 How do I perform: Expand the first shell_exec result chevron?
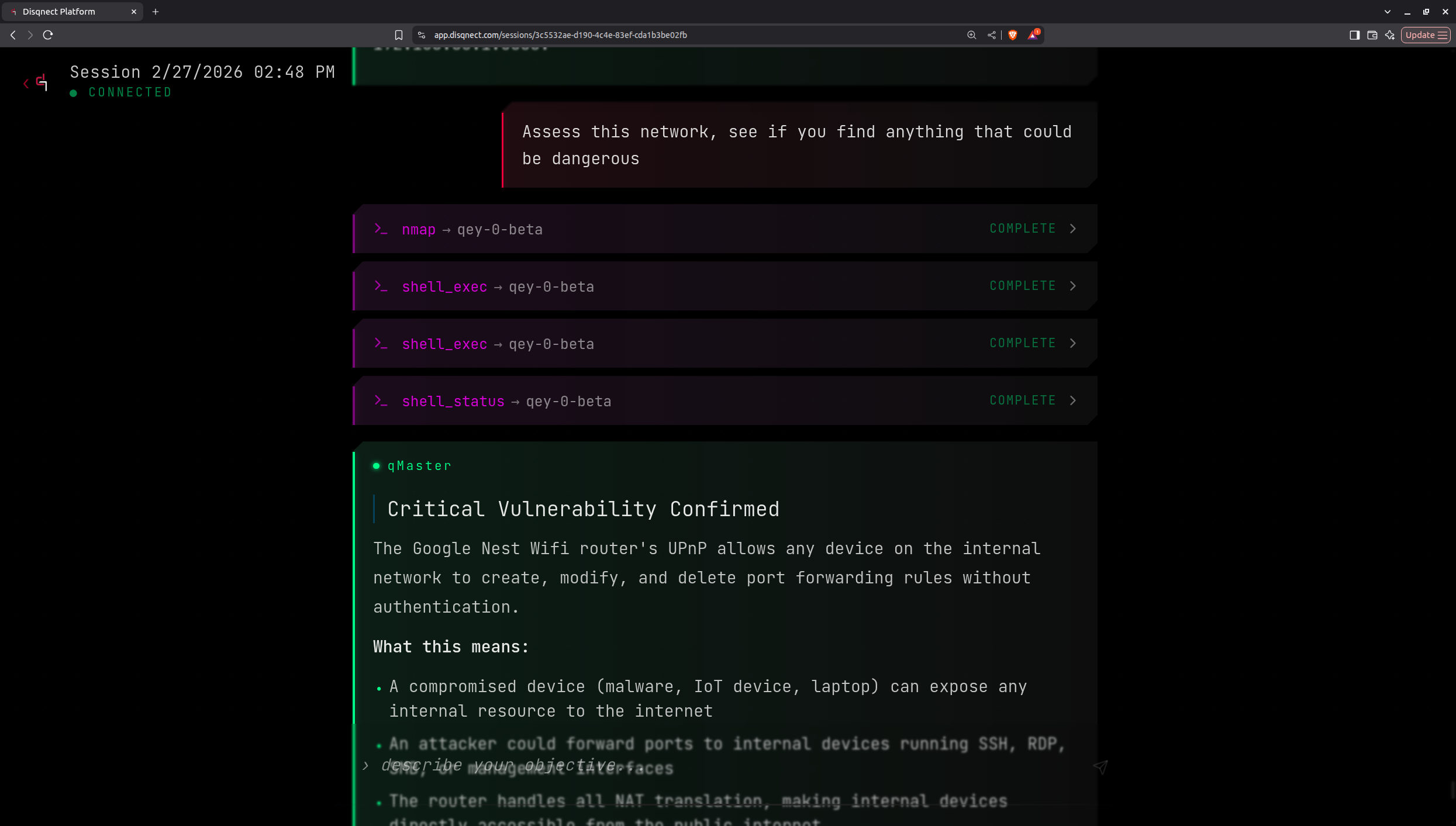pos(1072,286)
